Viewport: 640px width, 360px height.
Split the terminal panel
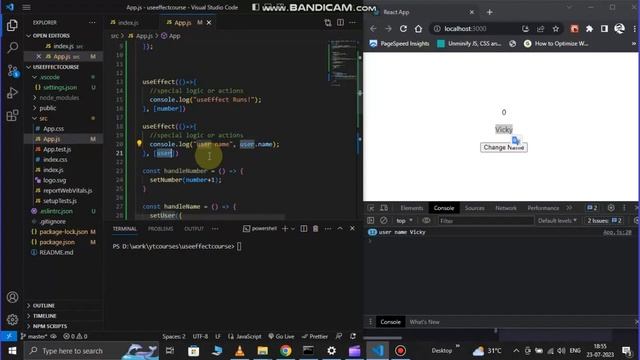click(304, 229)
